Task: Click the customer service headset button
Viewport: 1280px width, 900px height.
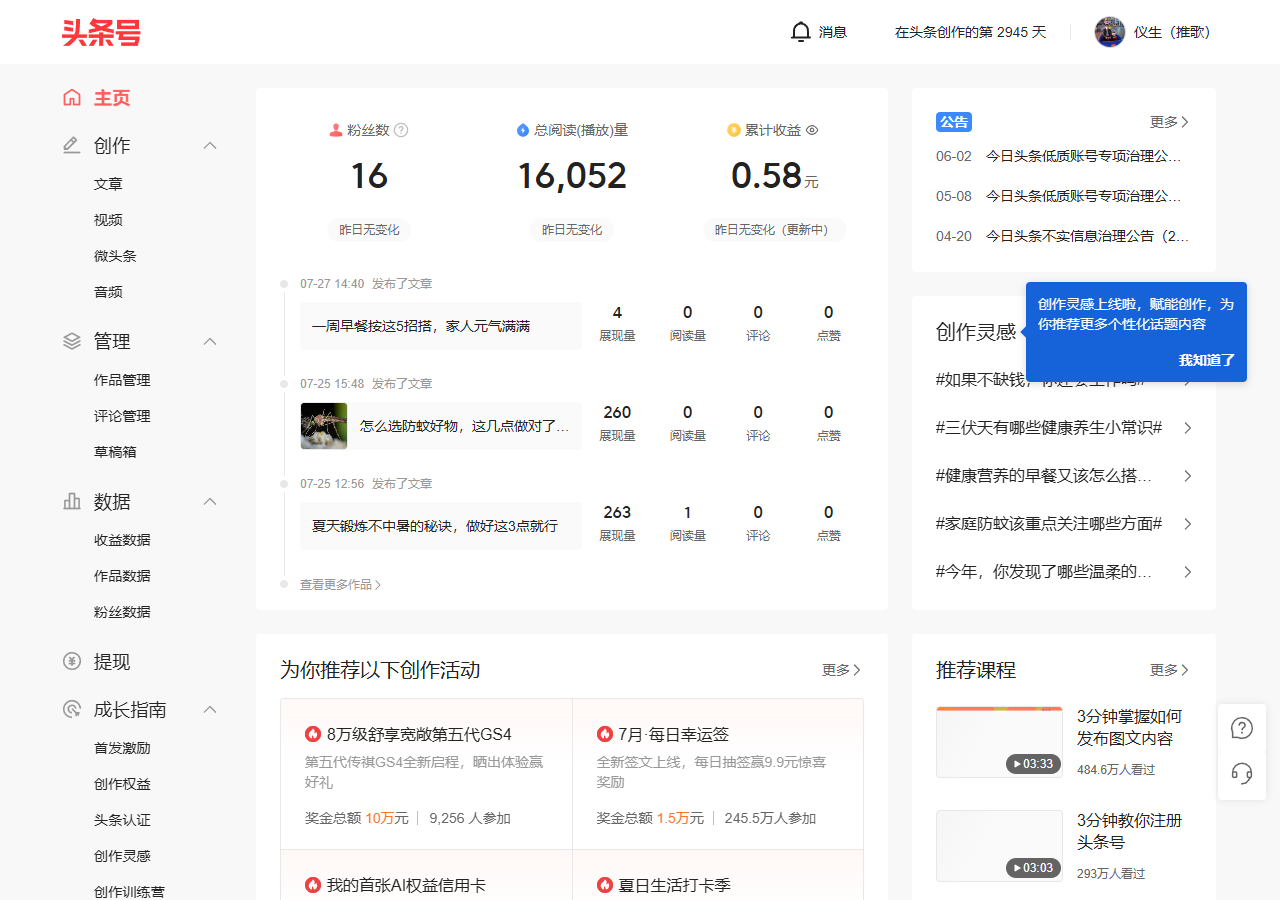Action: [1242, 773]
